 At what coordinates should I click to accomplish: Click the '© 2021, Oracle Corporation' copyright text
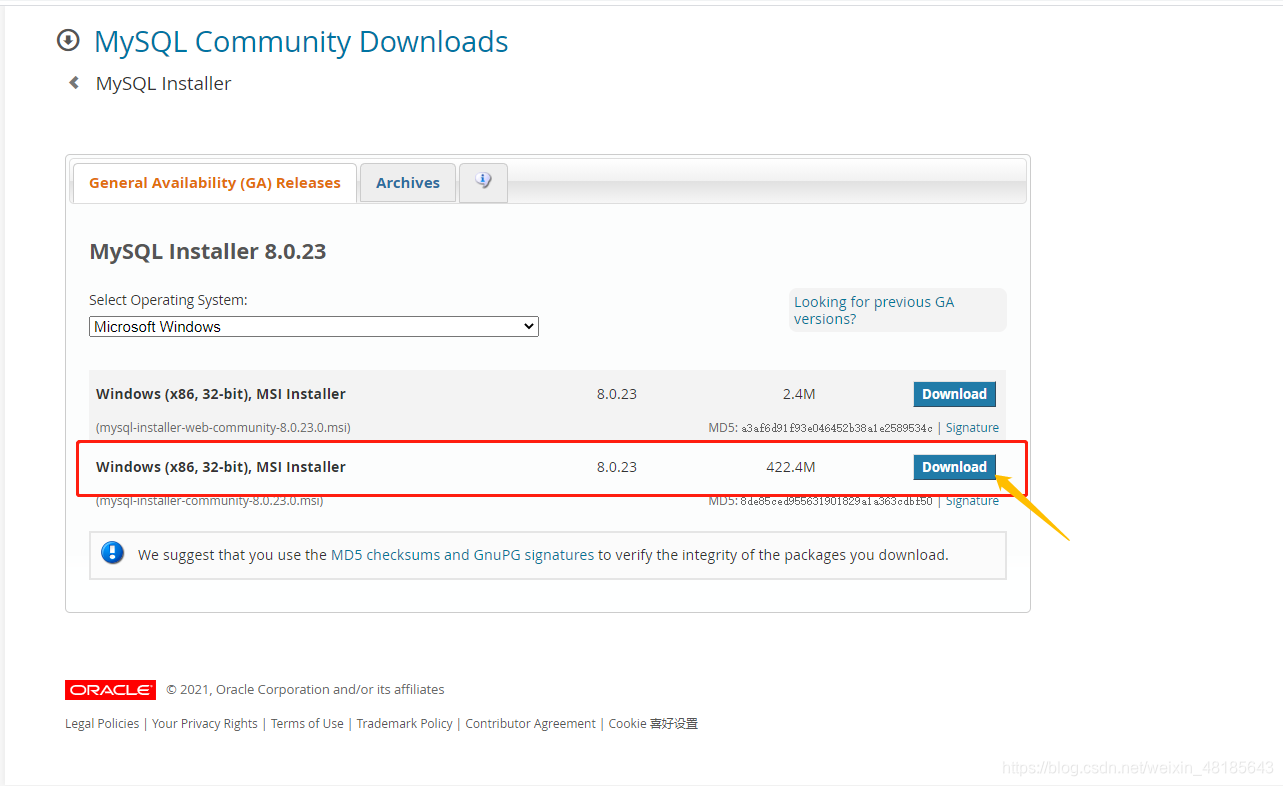(305, 690)
